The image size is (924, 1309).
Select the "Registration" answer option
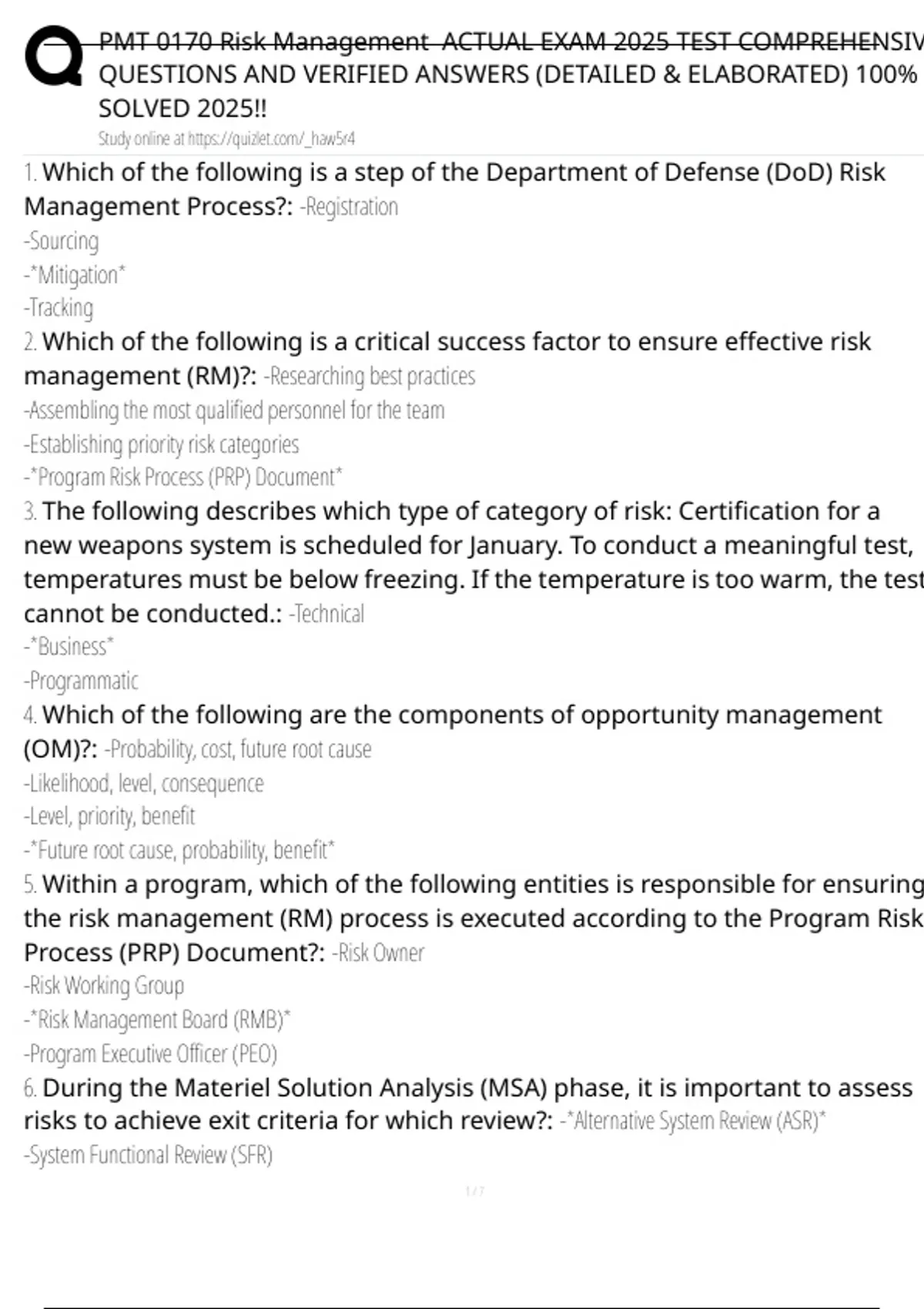tap(349, 207)
